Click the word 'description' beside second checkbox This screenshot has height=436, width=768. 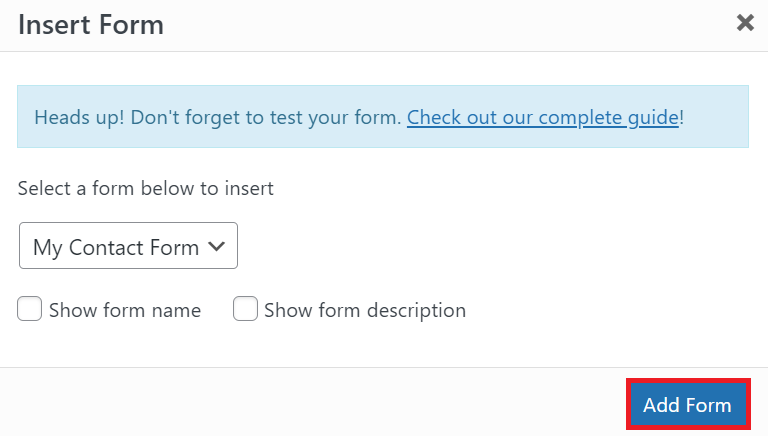(x=415, y=311)
